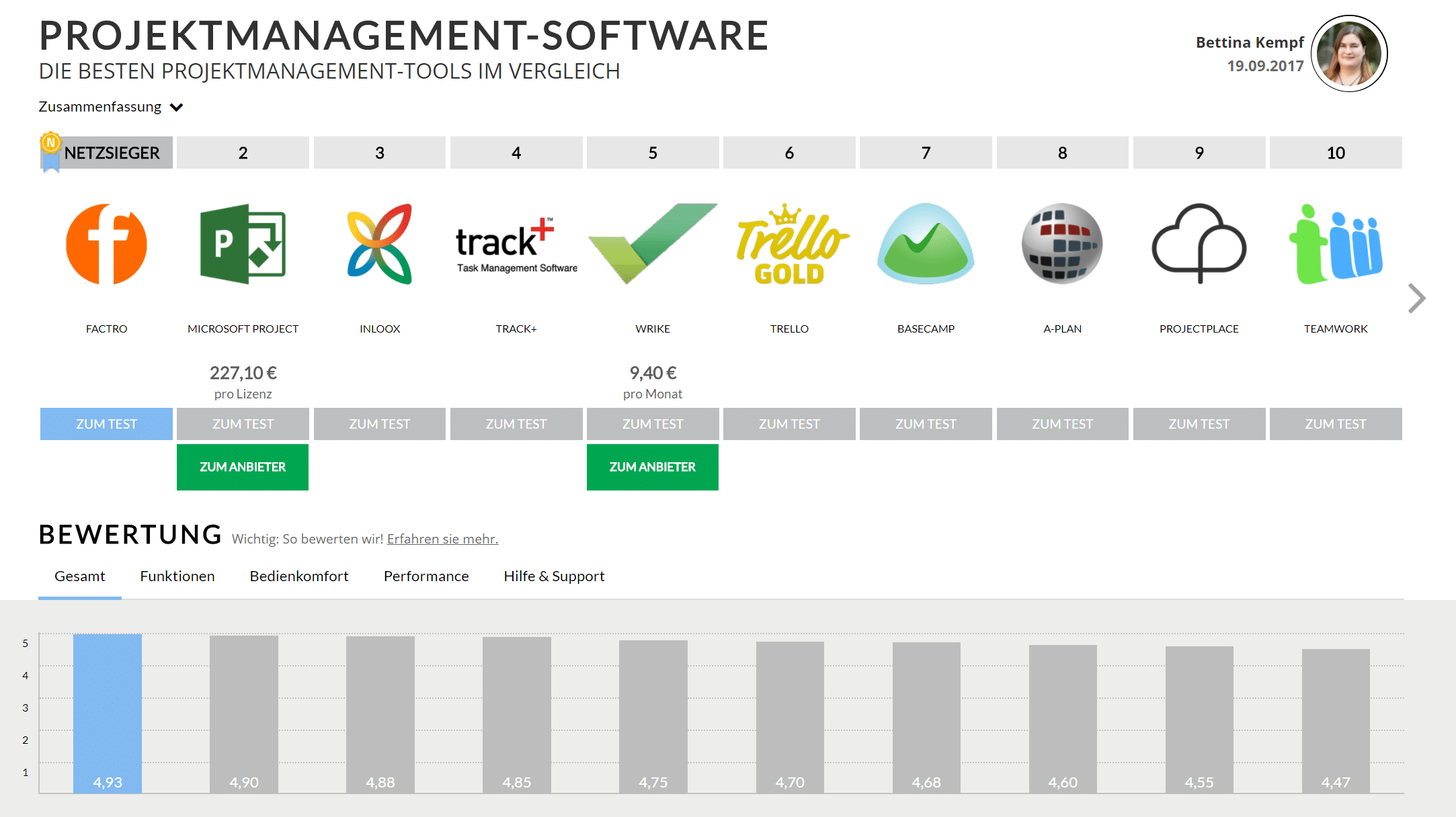This screenshot has width=1456, height=817.
Task: Switch to the Funktionen tab
Action: click(x=177, y=576)
